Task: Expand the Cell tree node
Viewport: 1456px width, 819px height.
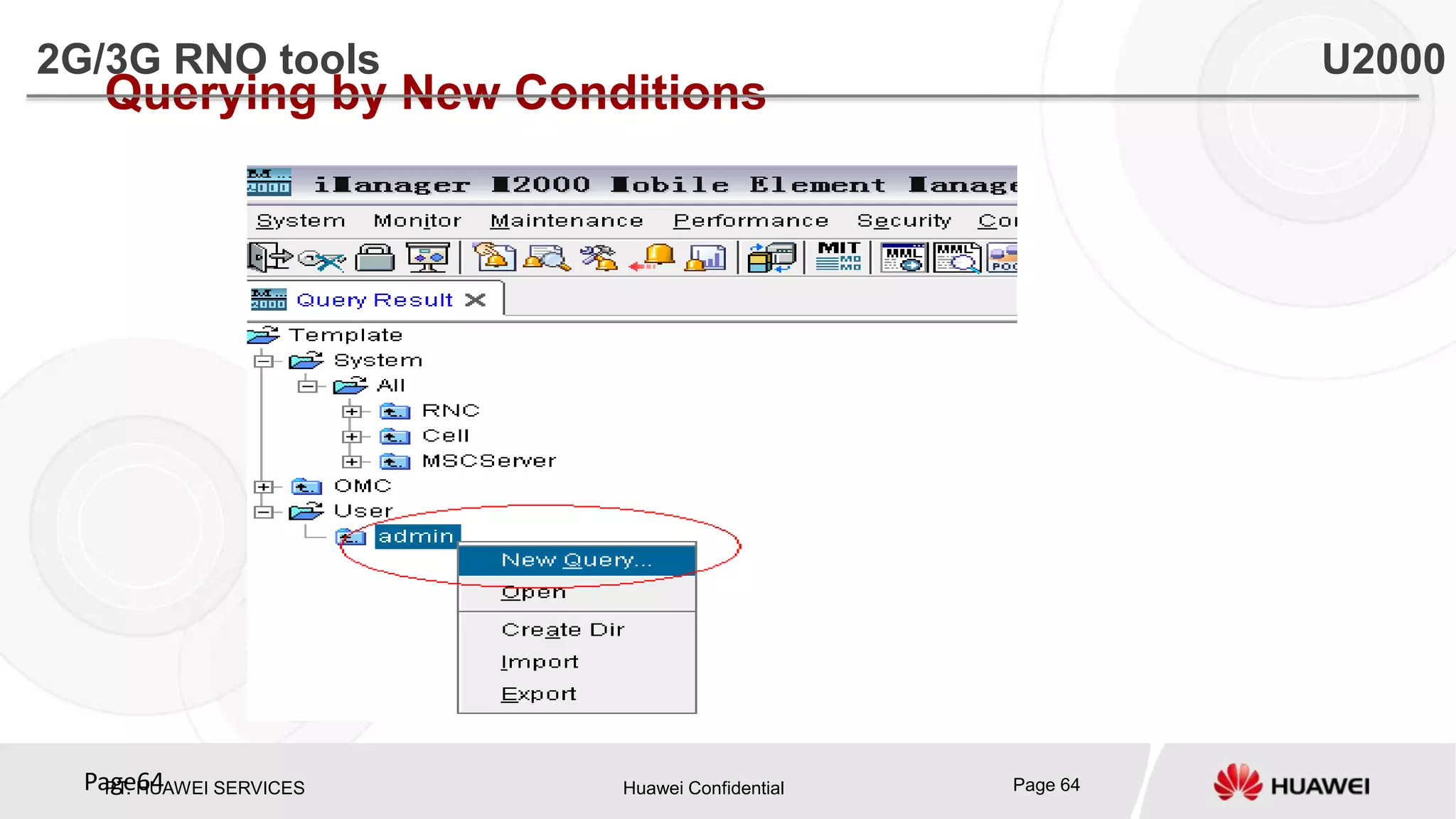Action: click(352, 437)
